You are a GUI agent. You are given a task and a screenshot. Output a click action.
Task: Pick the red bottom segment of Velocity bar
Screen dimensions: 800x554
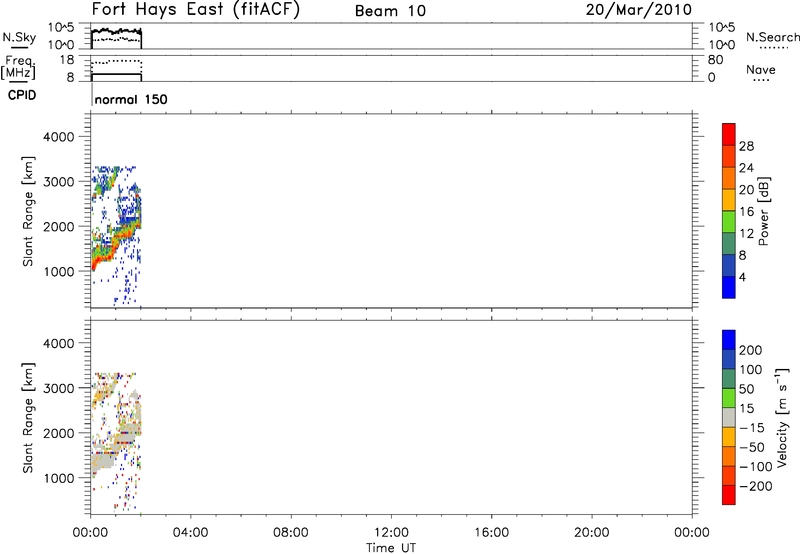(x=729, y=495)
